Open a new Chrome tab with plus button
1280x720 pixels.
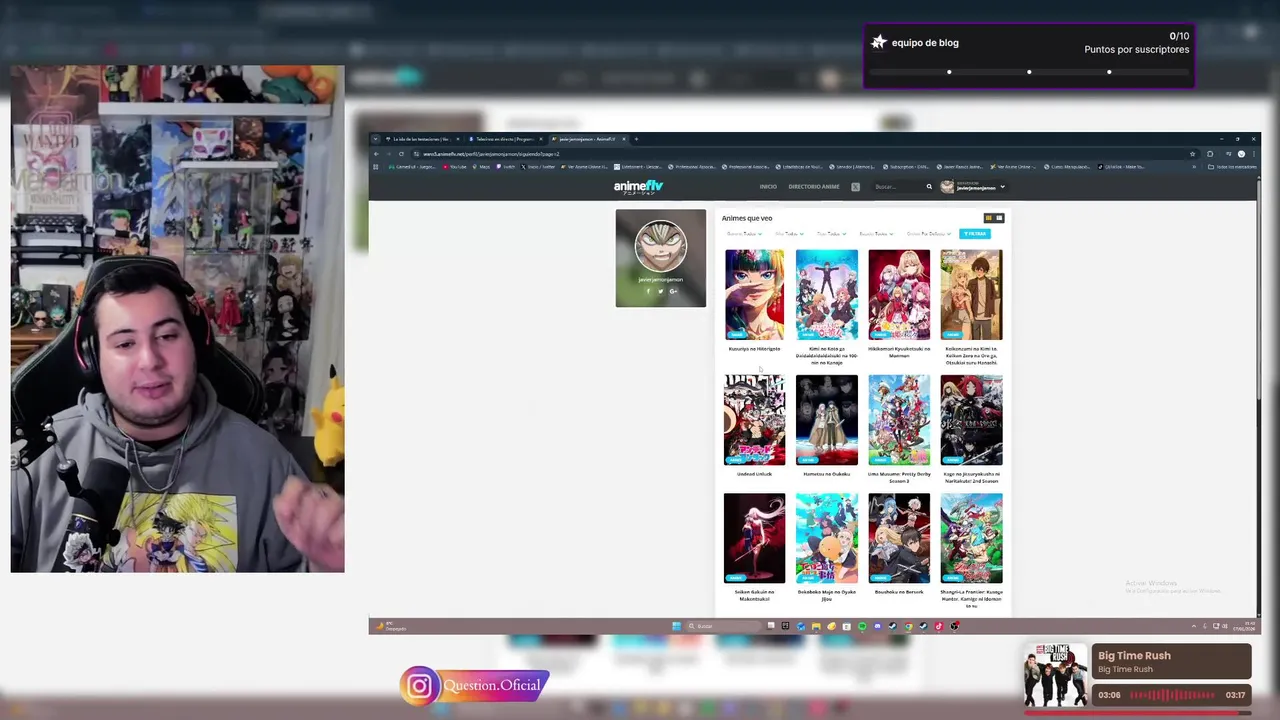click(636, 139)
